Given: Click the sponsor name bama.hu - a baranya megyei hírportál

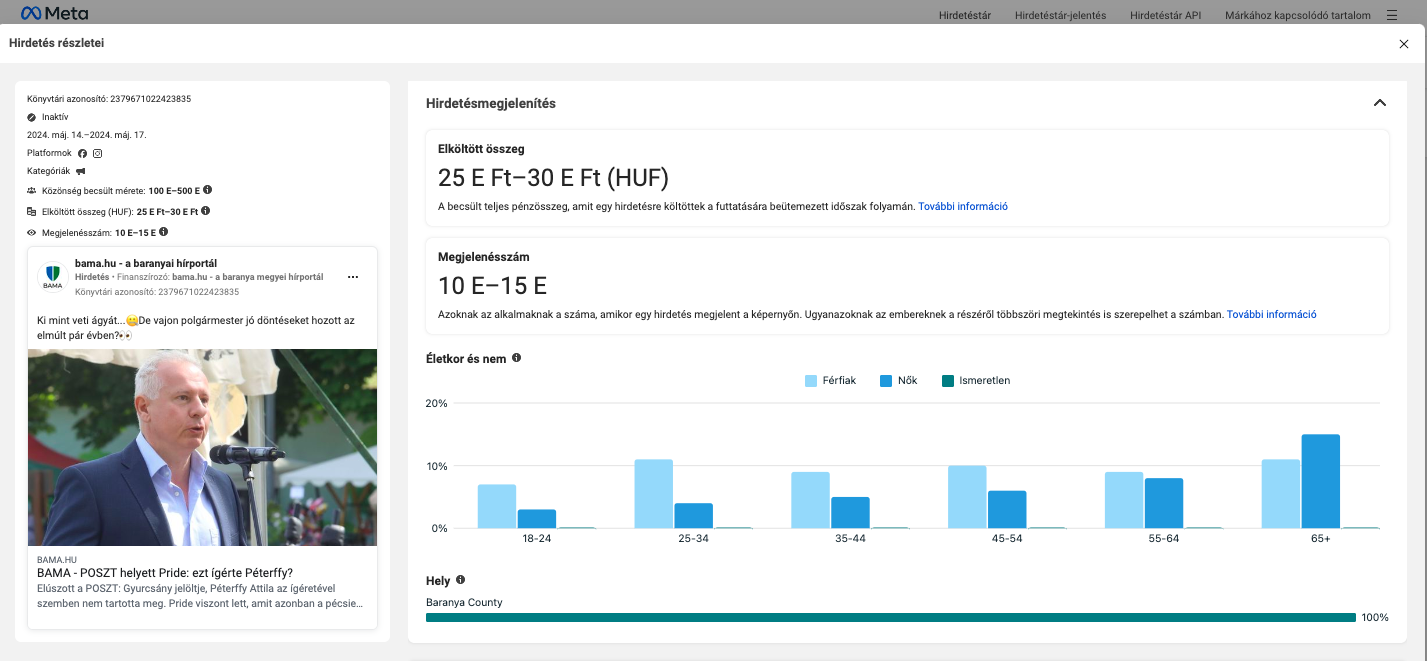Looking at the screenshot, I should click(247, 277).
